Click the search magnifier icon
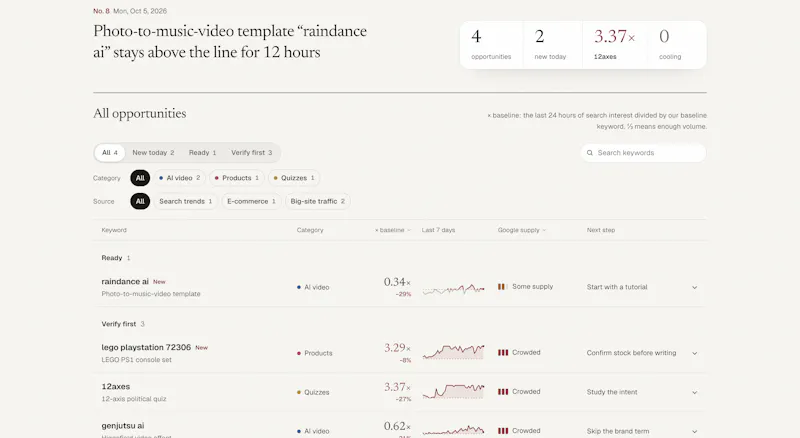 click(590, 153)
